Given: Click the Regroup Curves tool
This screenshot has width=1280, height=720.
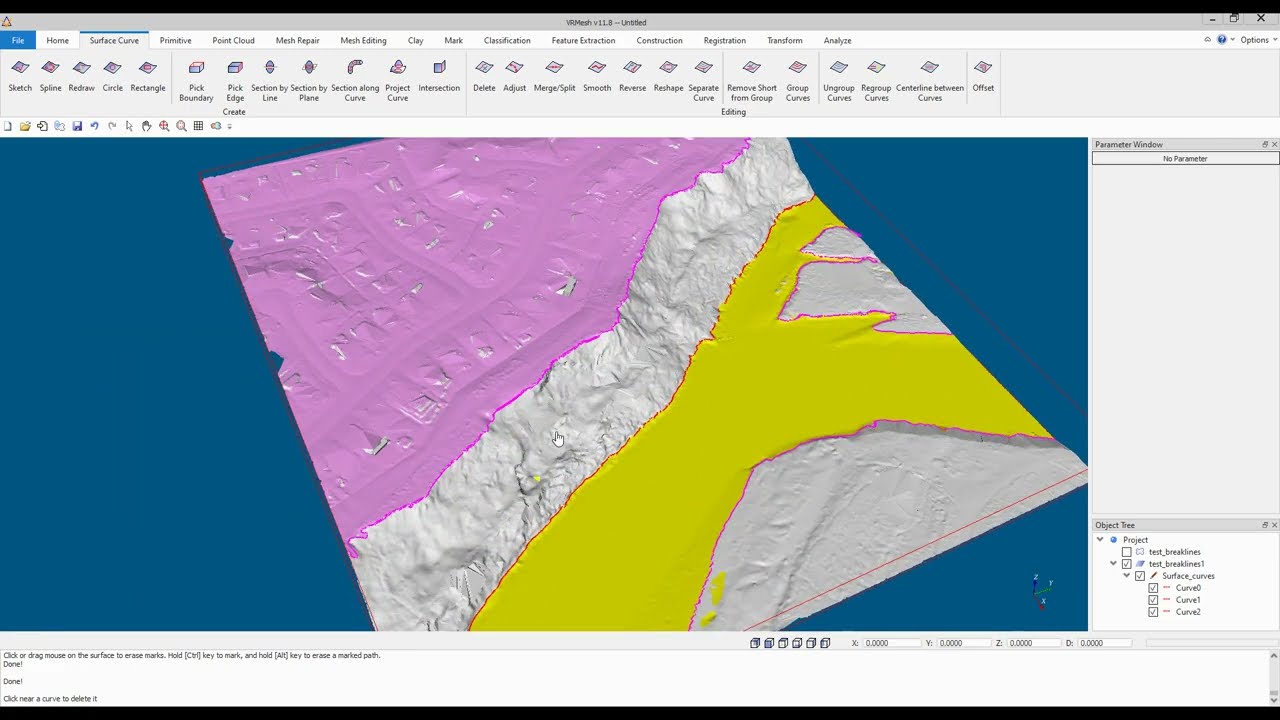Looking at the screenshot, I should tap(876, 80).
